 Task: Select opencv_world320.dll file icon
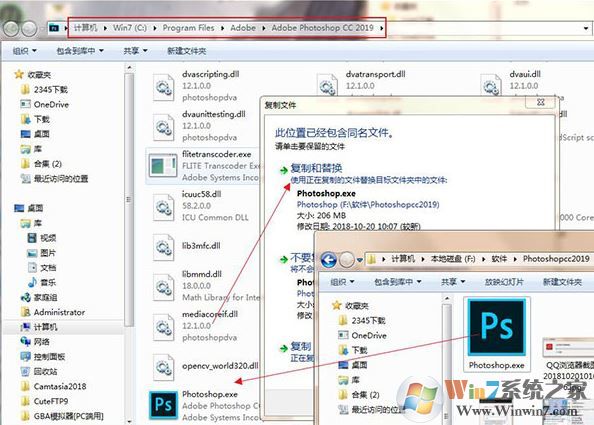pyautogui.click(x=163, y=367)
